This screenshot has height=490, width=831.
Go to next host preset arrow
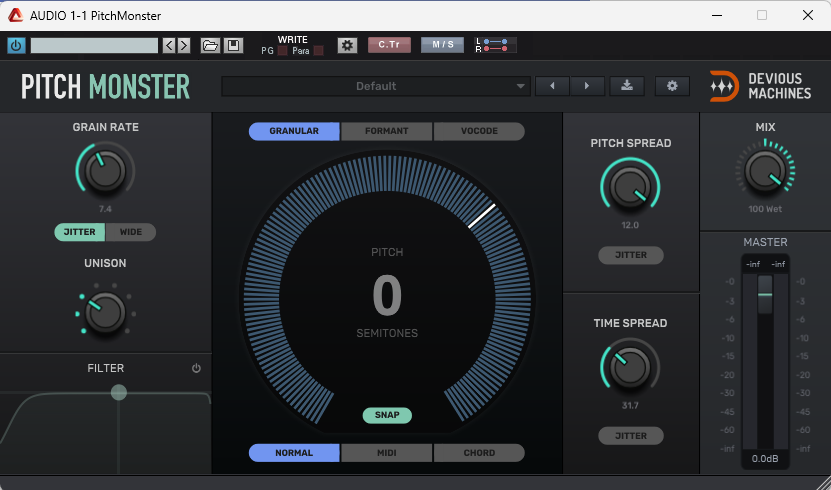[184, 46]
